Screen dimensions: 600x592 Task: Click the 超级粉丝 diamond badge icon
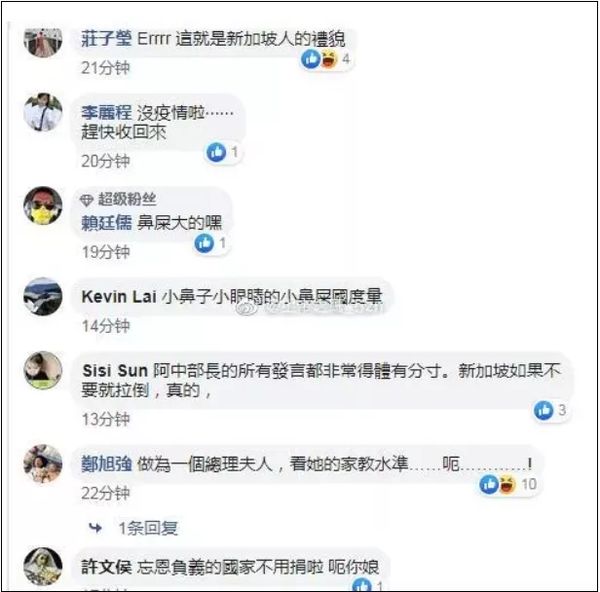coord(86,200)
